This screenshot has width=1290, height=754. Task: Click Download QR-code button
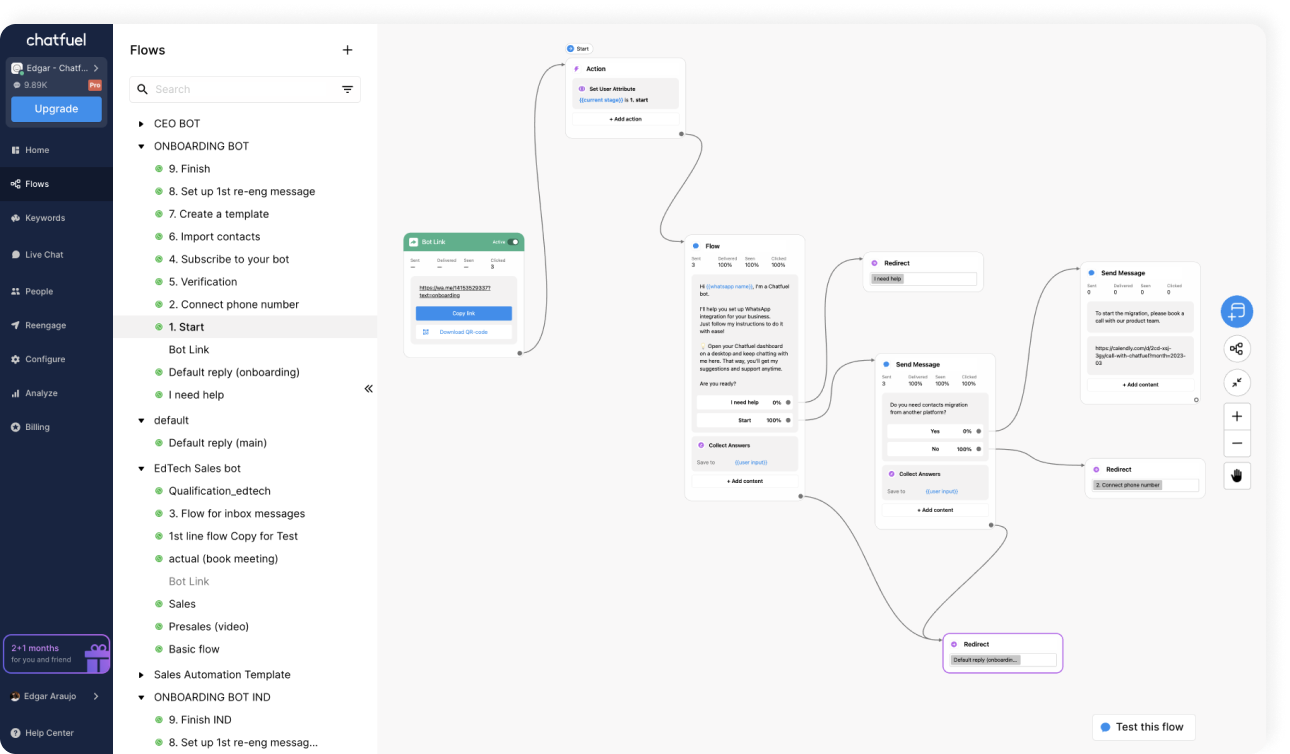(x=463, y=332)
